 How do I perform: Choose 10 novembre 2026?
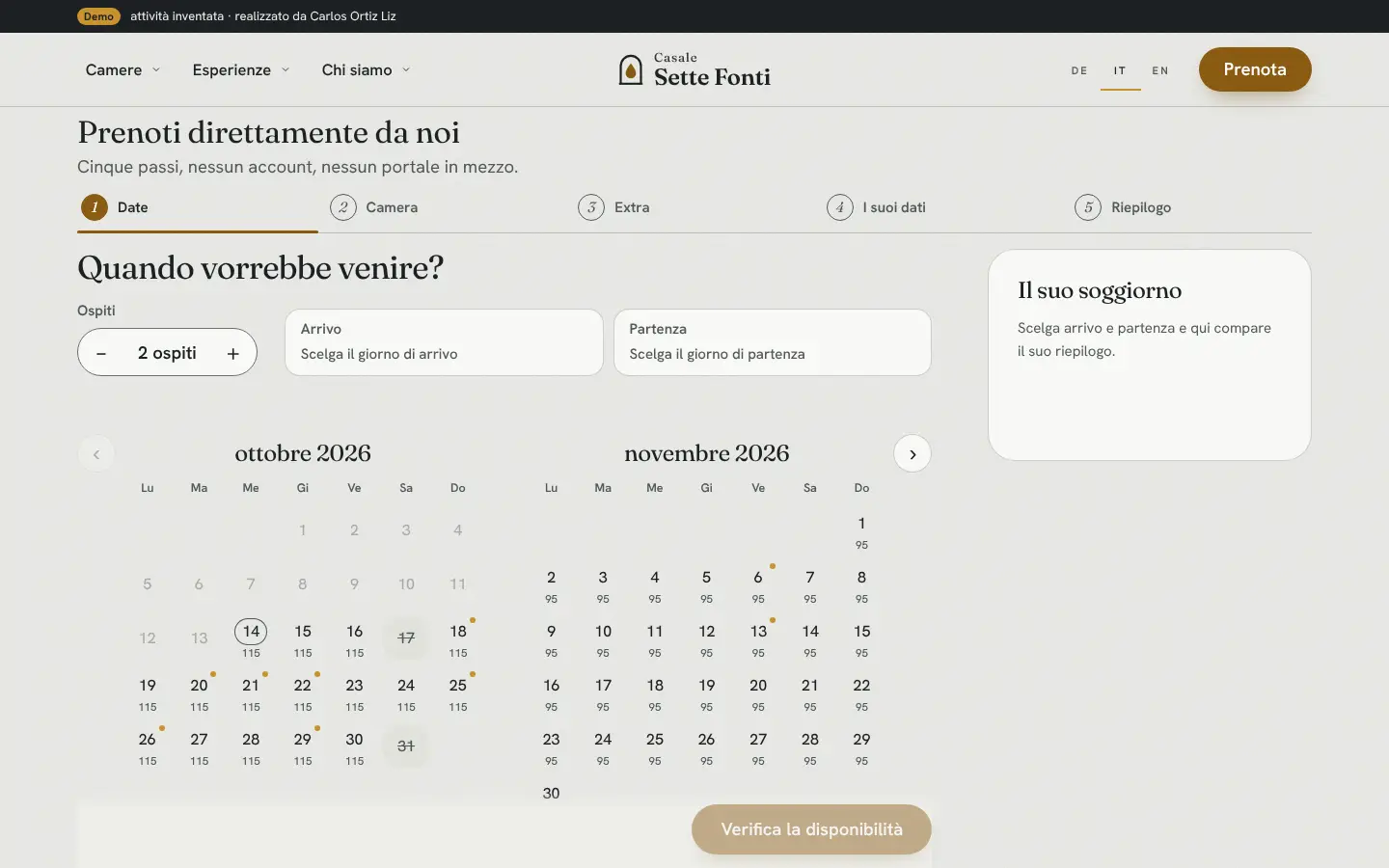[603, 638]
